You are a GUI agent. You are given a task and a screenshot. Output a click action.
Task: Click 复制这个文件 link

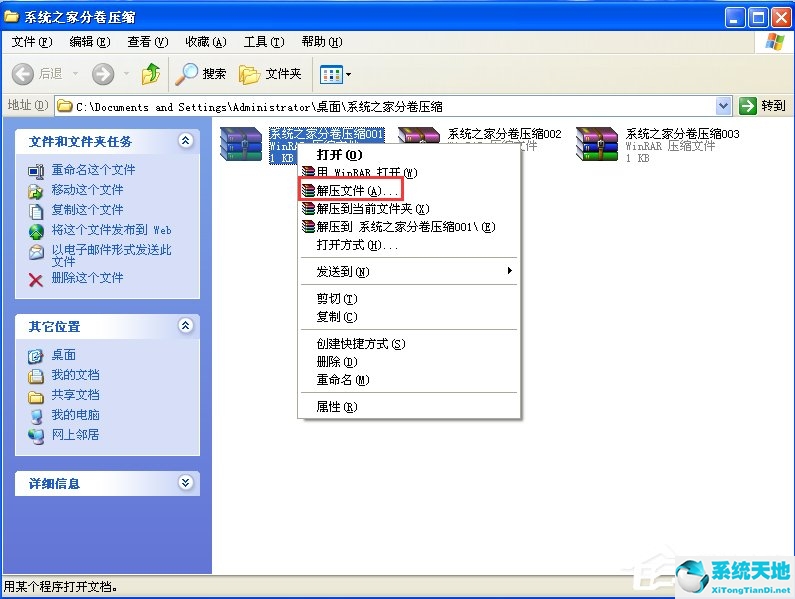tap(87, 209)
